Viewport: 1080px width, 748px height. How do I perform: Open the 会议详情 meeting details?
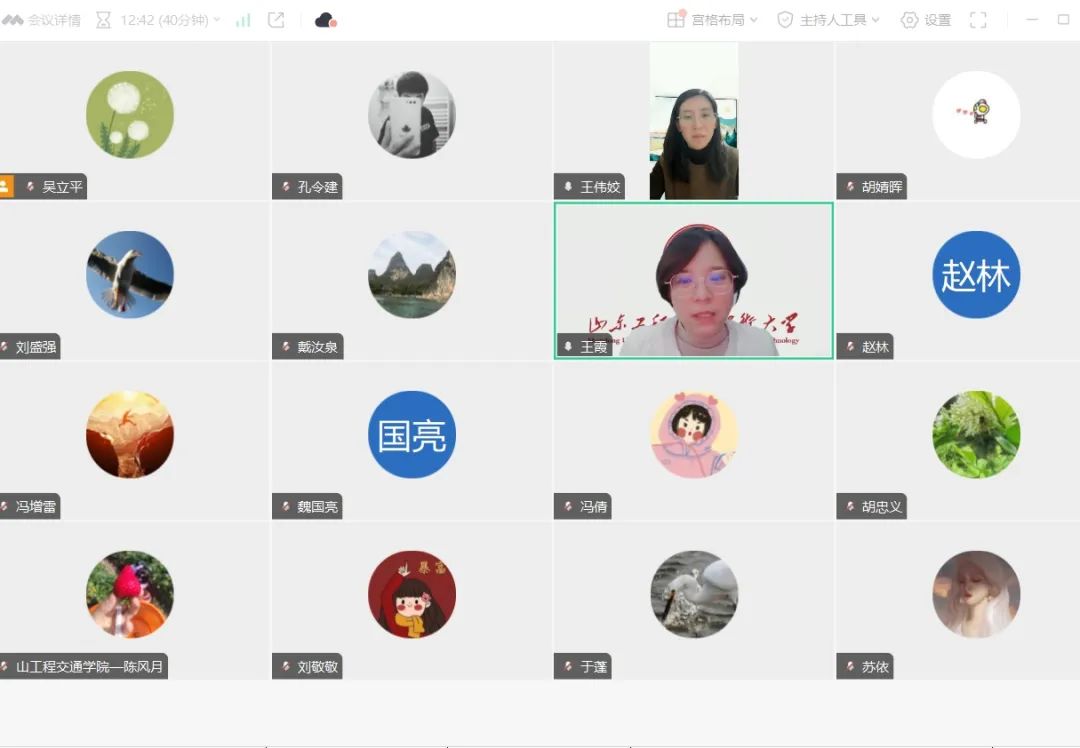pyautogui.click(x=42, y=20)
